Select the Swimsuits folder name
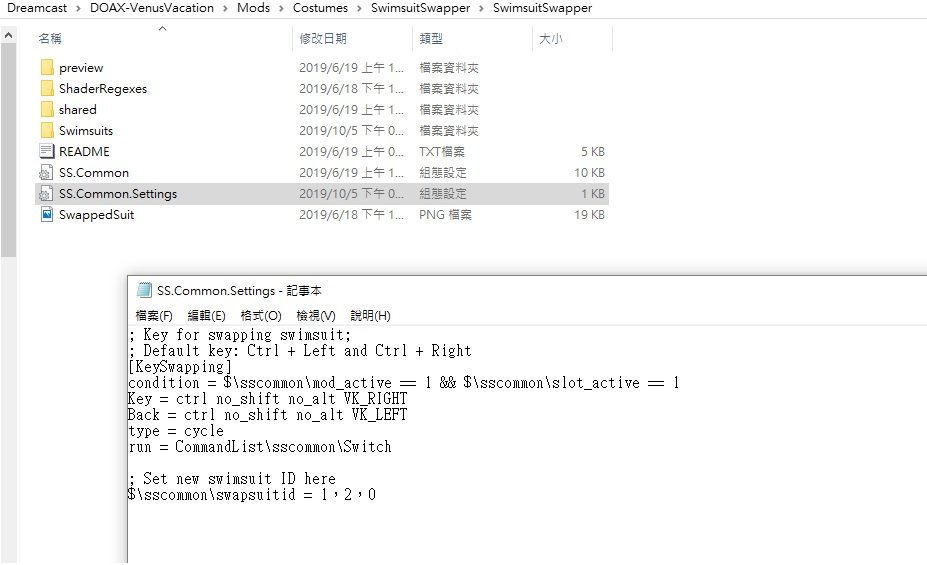 coord(86,131)
